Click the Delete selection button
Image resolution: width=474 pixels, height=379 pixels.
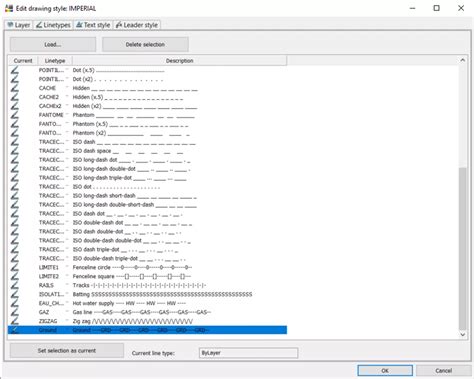[x=145, y=44]
